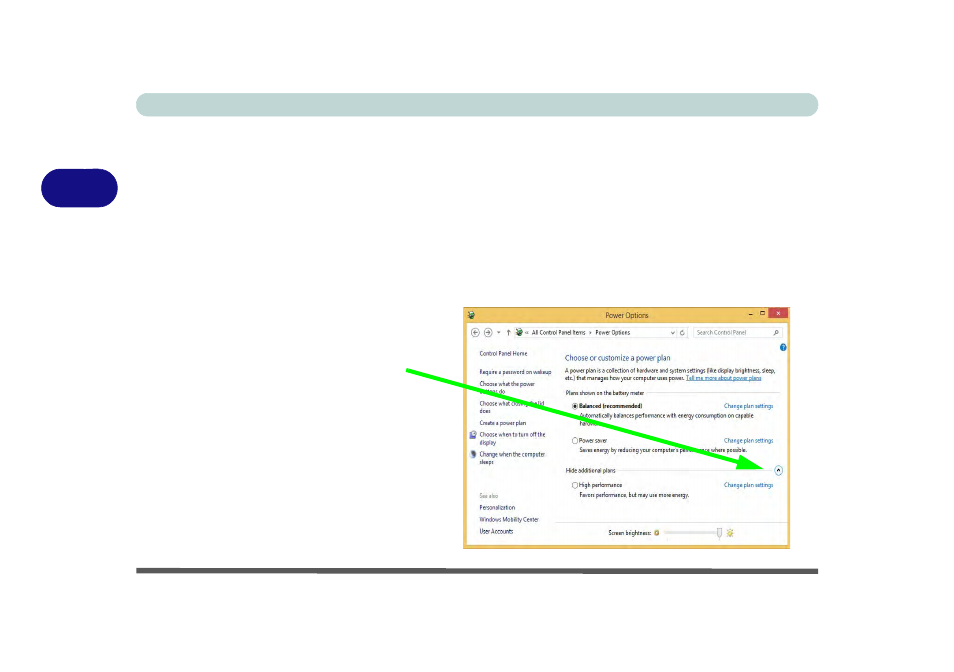The height and width of the screenshot is (672, 954).
Task: Click 'Choose or customize a power plan' heading
Action: coord(617,358)
